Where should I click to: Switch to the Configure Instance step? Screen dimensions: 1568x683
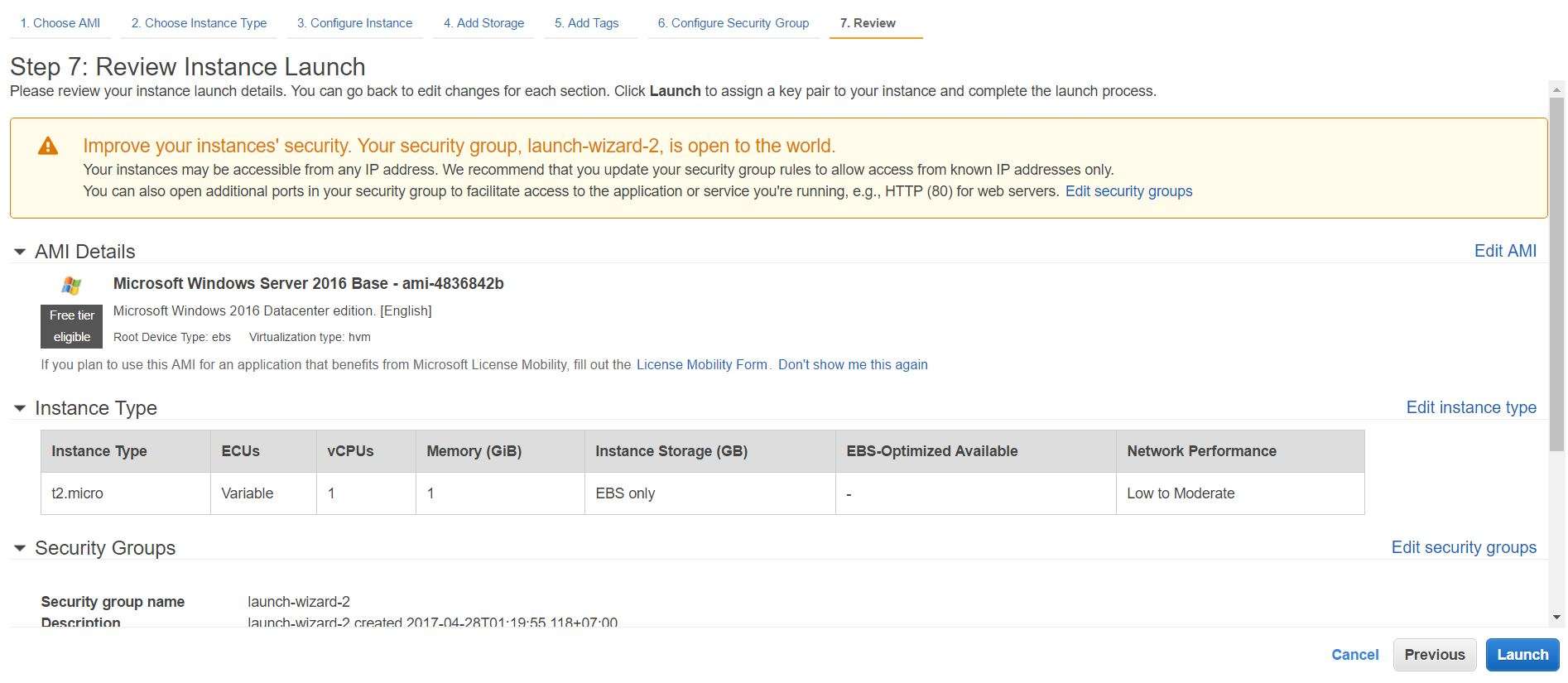pyautogui.click(x=354, y=23)
